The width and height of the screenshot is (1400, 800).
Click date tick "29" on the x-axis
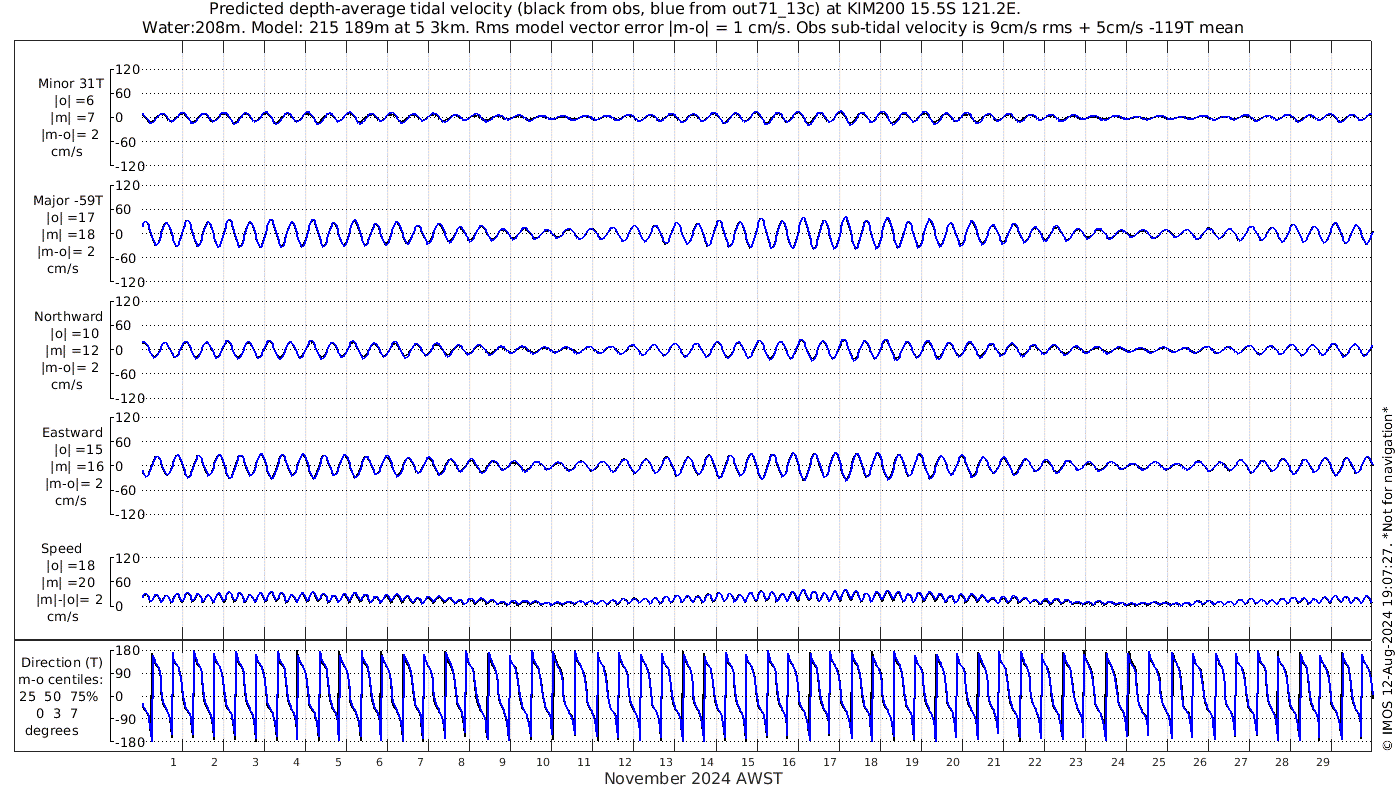1322,762
